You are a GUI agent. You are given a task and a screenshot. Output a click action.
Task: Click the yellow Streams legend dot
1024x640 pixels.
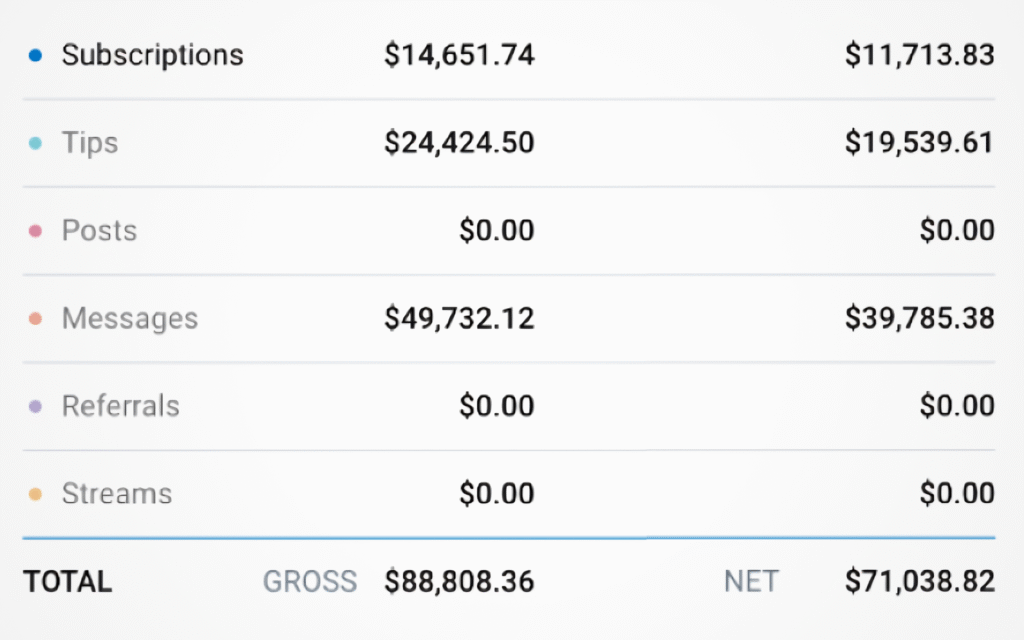36,494
